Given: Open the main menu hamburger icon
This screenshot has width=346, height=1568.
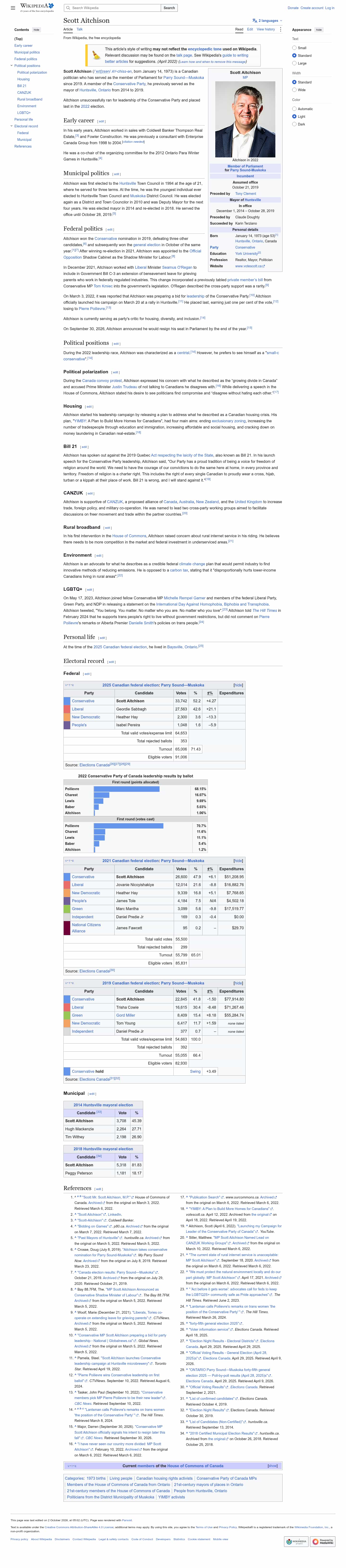Looking at the screenshot, I should (13, 8).
